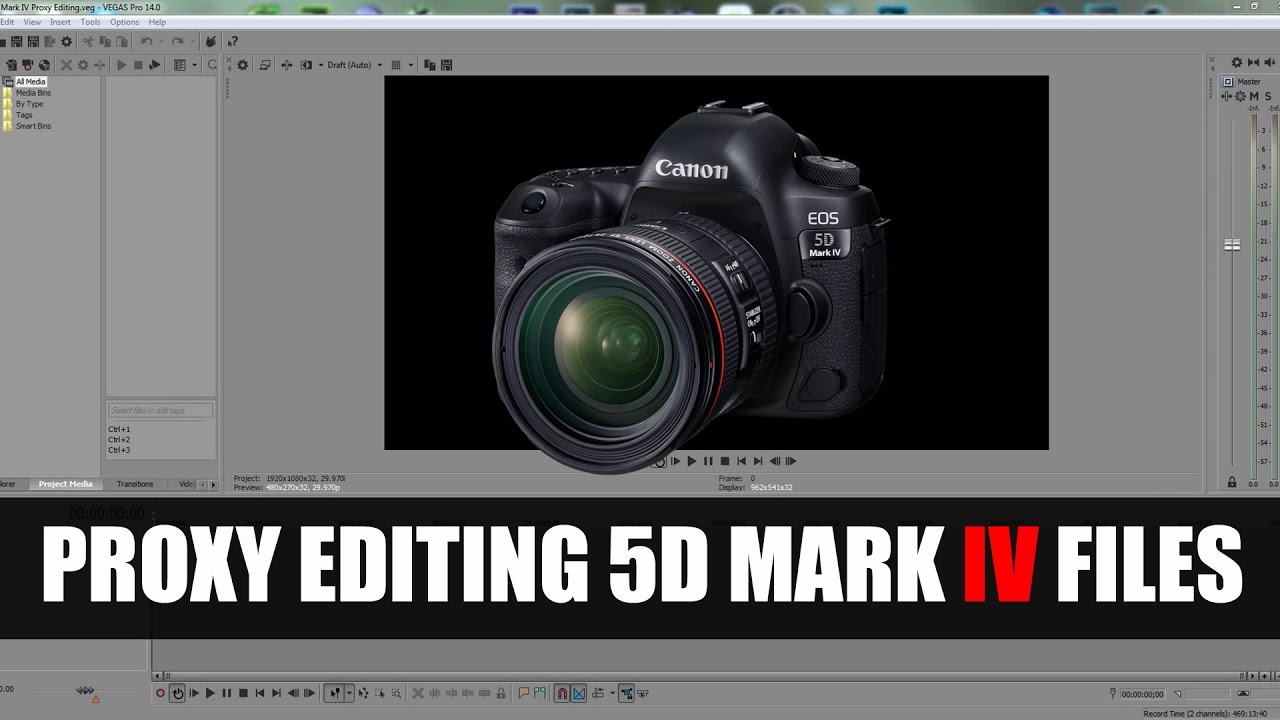Click the Undo arrow icon

[146, 42]
